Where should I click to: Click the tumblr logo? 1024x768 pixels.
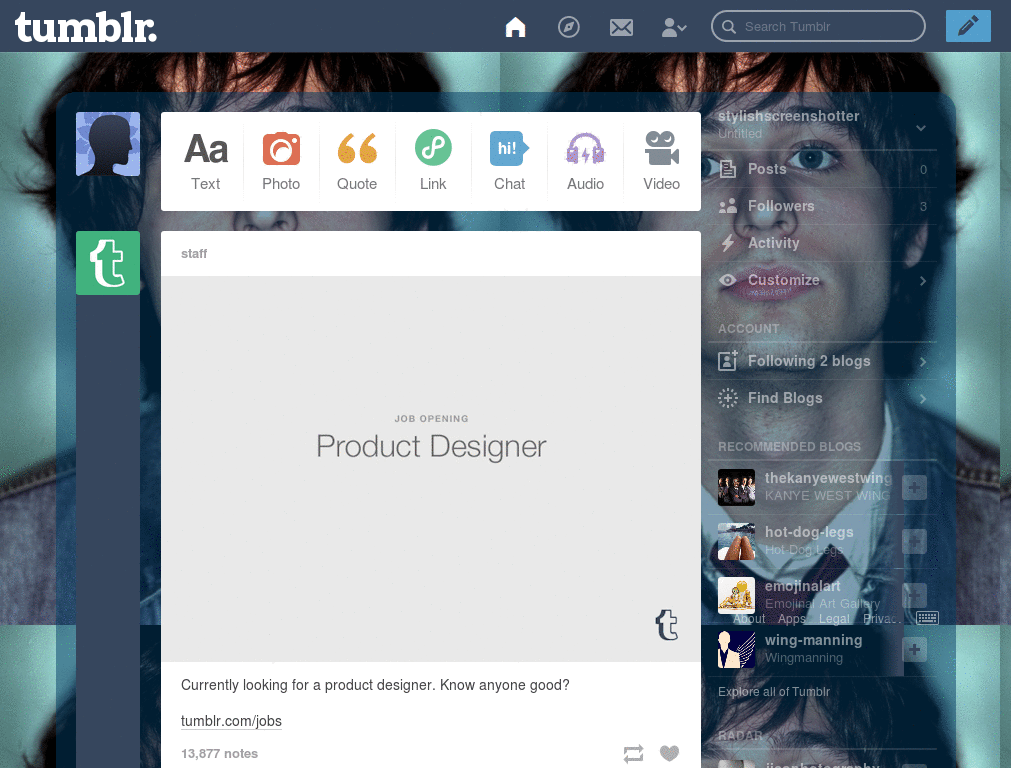(86, 27)
